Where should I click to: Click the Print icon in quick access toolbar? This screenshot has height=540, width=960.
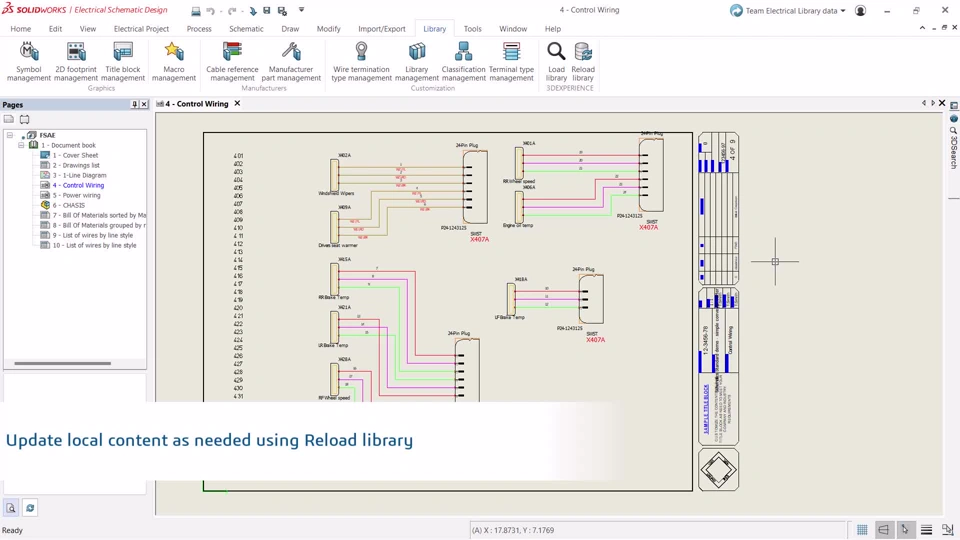[196, 10]
